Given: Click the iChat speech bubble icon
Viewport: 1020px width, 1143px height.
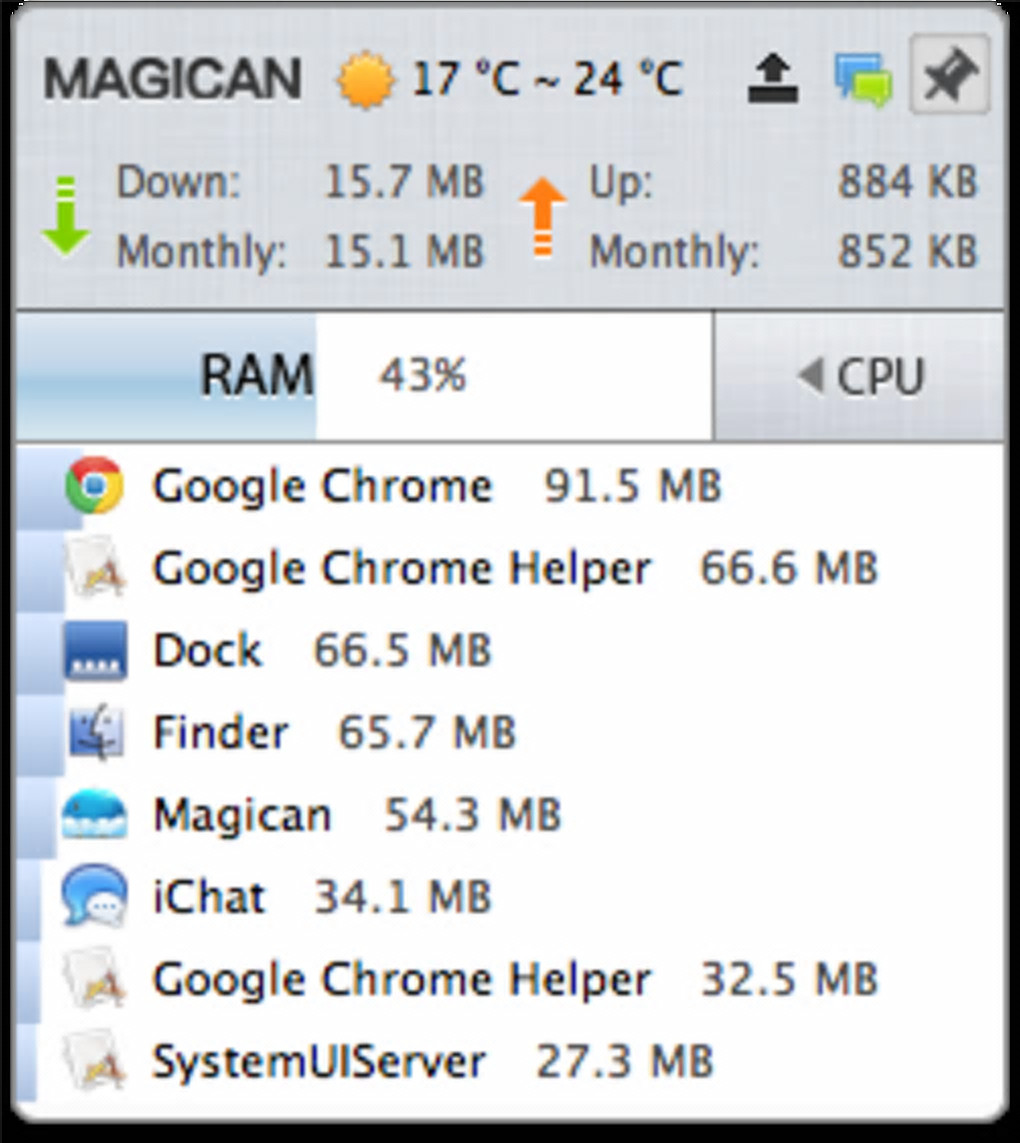Looking at the screenshot, I should [x=94, y=897].
